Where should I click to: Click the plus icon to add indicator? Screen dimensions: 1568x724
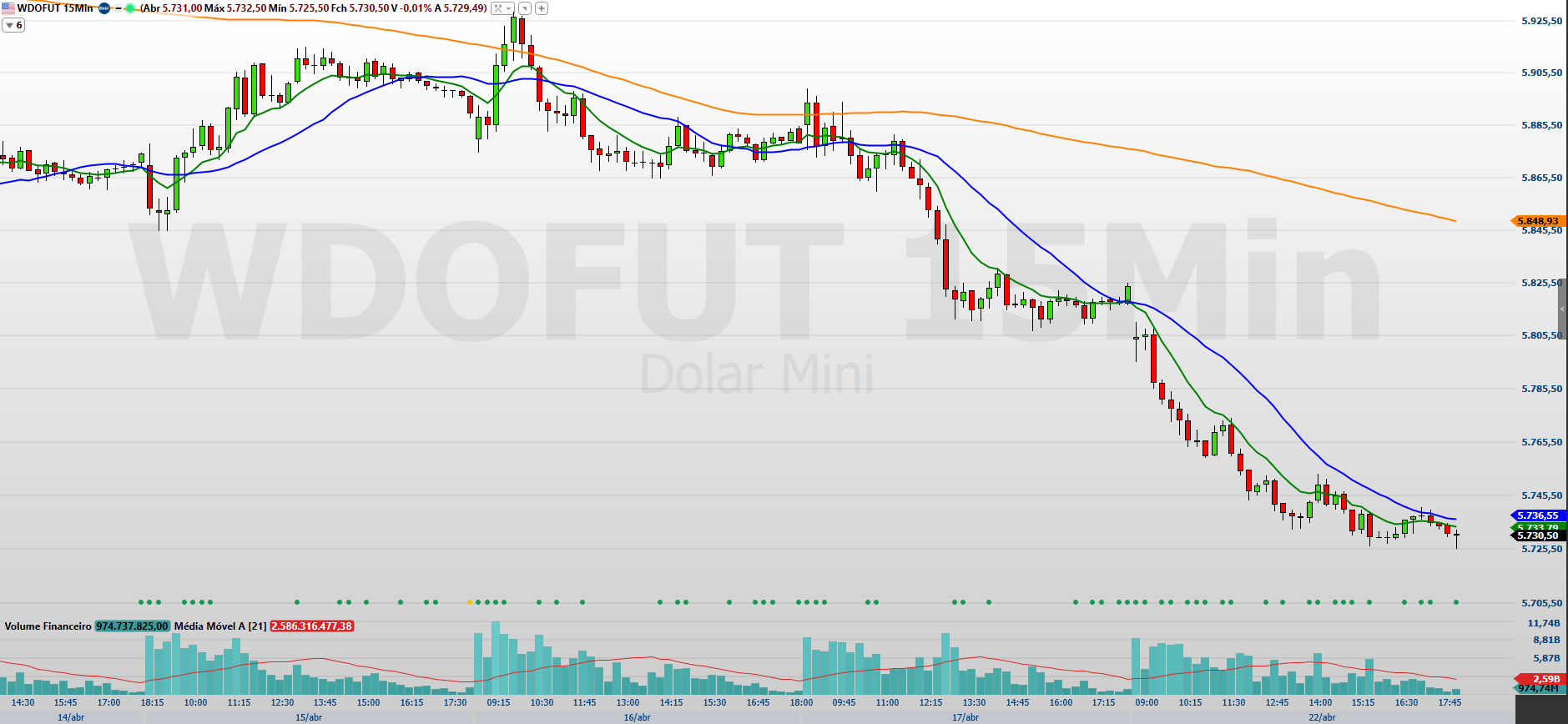click(x=542, y=8)
